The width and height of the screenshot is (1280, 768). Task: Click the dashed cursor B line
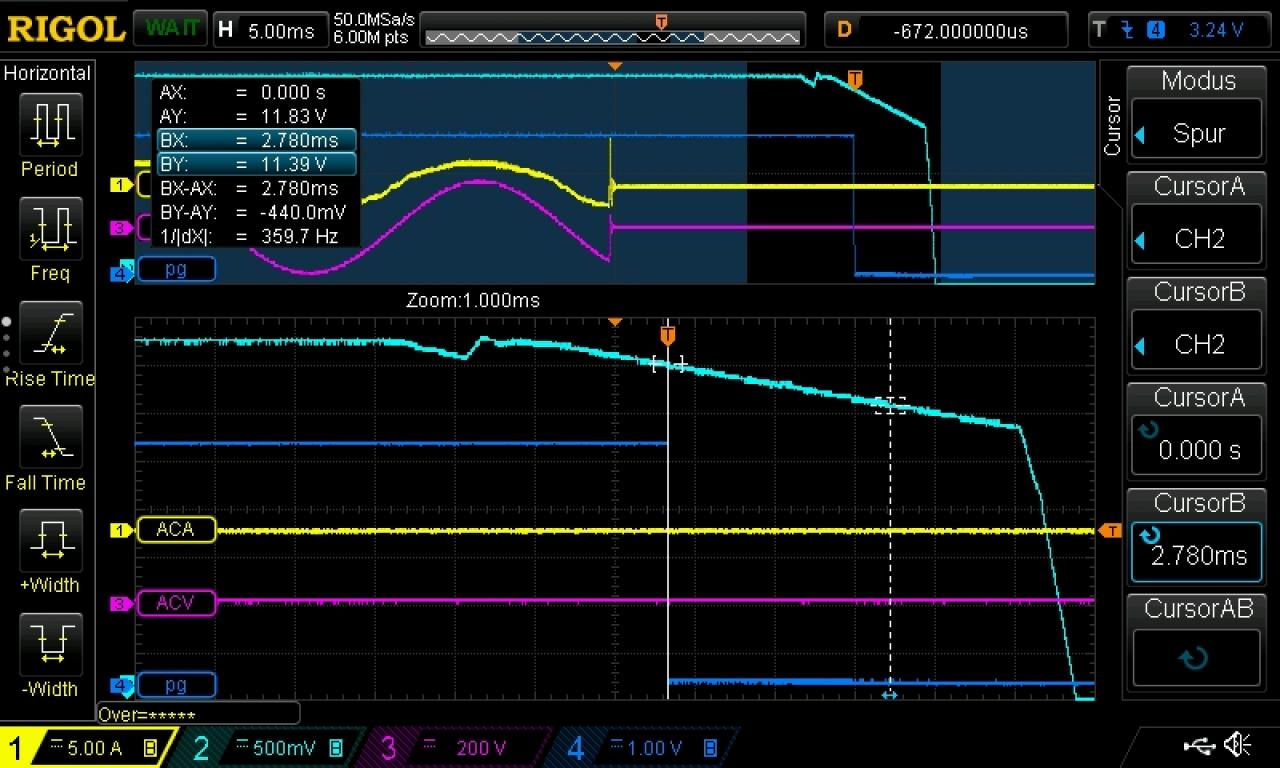coord(890,520)
